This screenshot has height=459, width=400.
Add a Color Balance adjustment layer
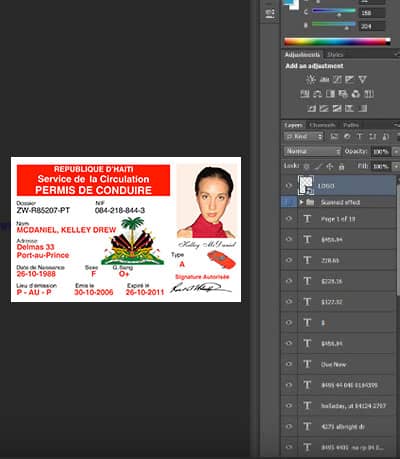point(318,94)
